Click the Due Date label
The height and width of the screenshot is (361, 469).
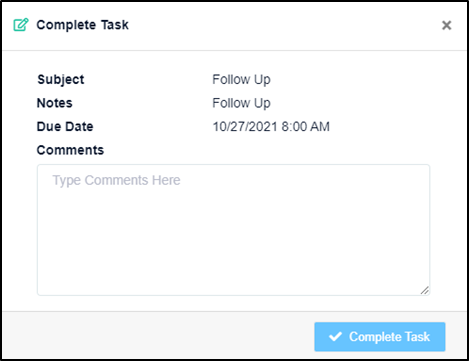click(x=65, y=127)
